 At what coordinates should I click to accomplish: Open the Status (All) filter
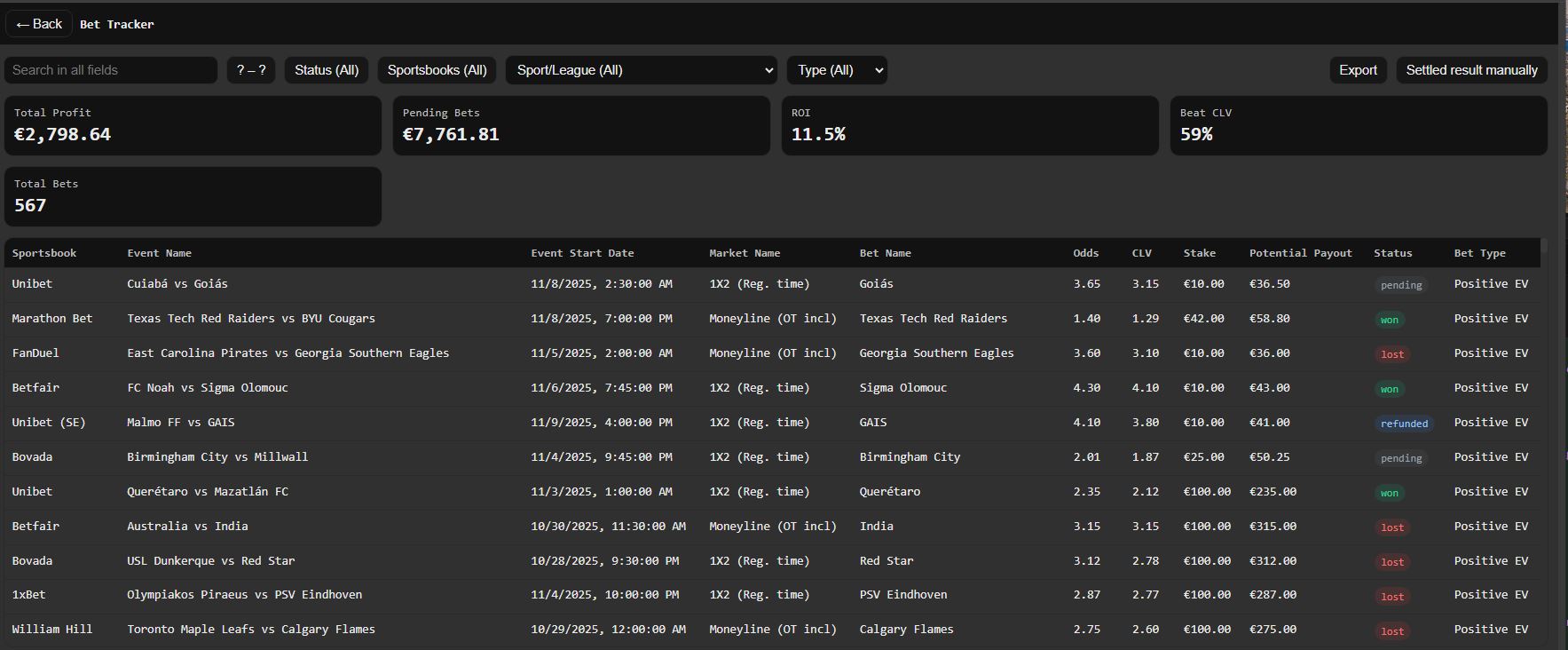(x=327, y=70)
